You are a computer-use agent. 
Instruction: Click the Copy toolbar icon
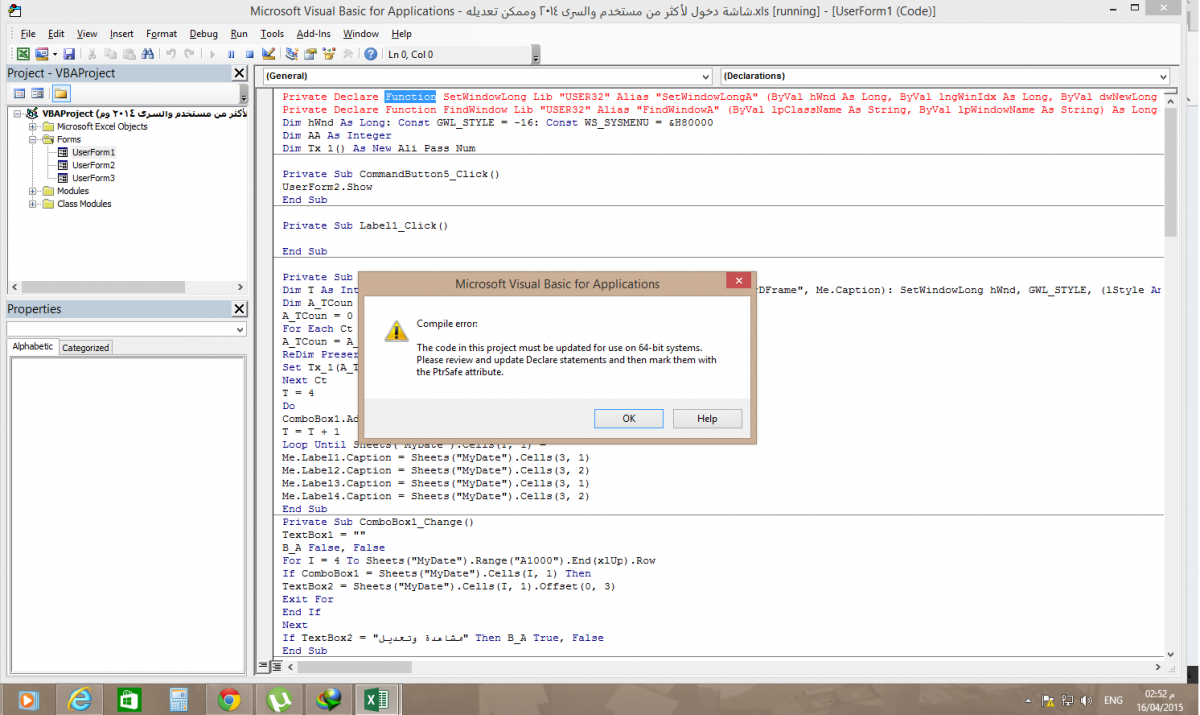[110, 54]
